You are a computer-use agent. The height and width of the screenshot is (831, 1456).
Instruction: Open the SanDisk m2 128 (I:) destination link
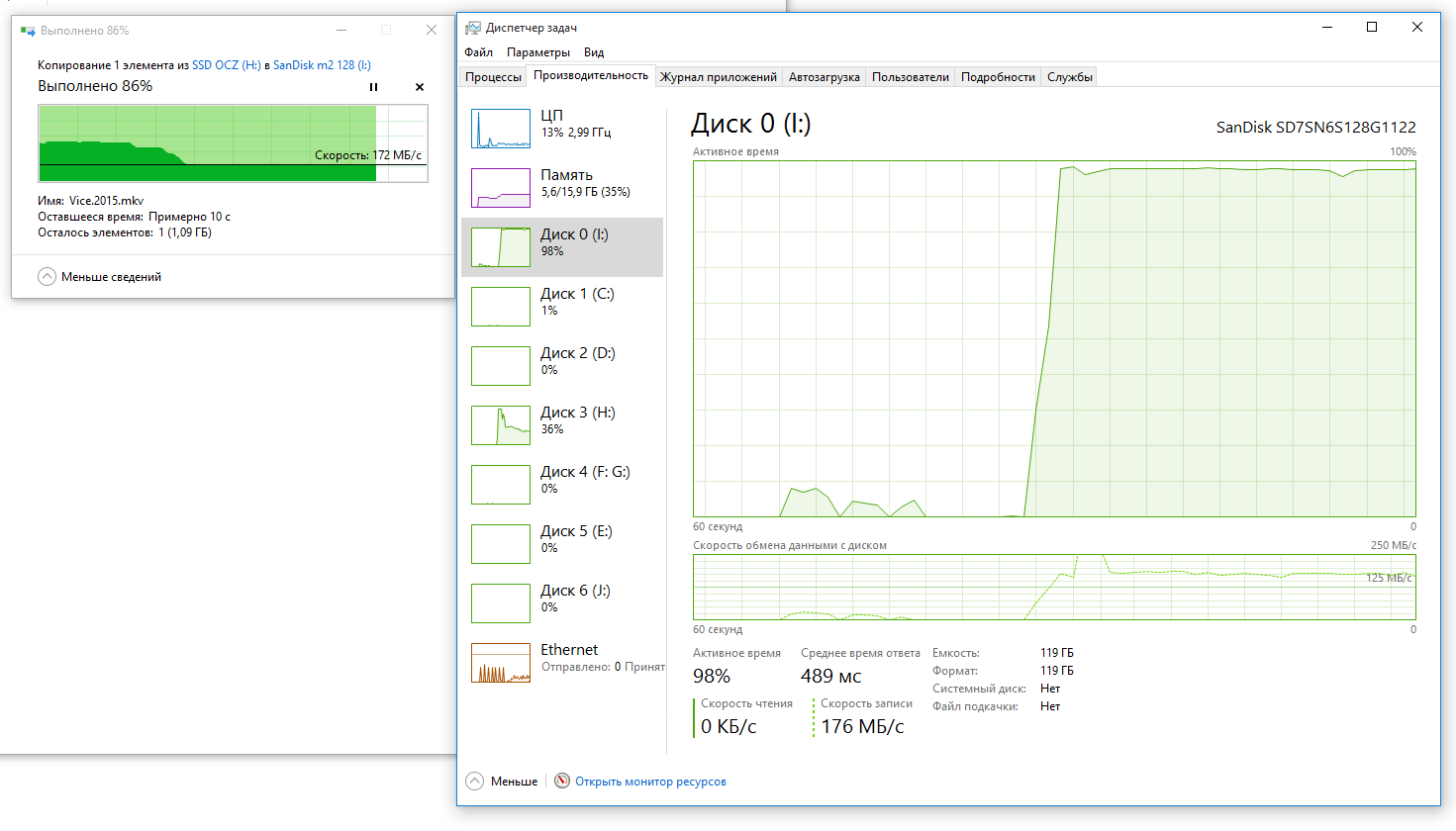tap(322, 65)
